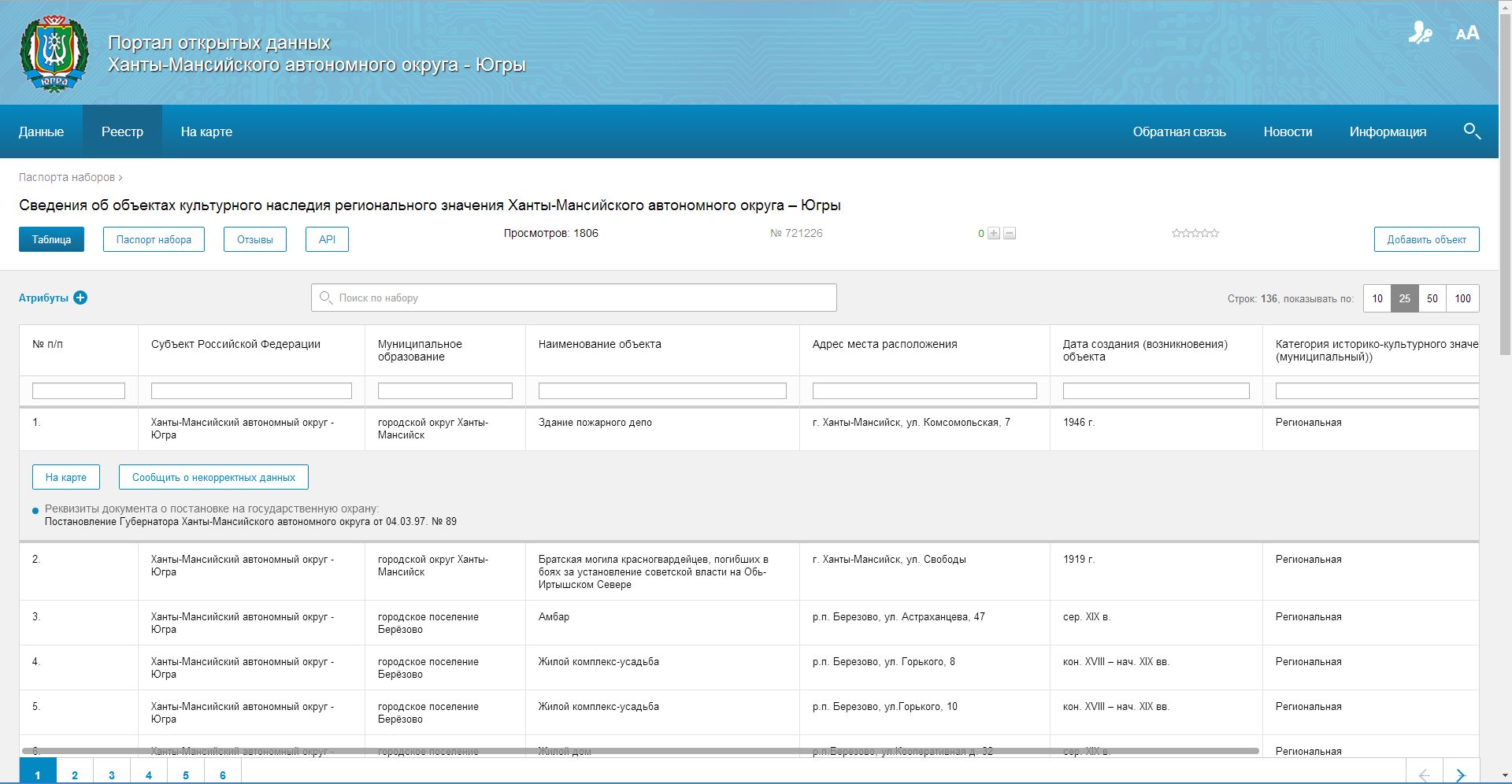Viewport: 1512px width, 784px height.
Task: Expand Атрибуты with the plus icon
Action: (80, 298)
